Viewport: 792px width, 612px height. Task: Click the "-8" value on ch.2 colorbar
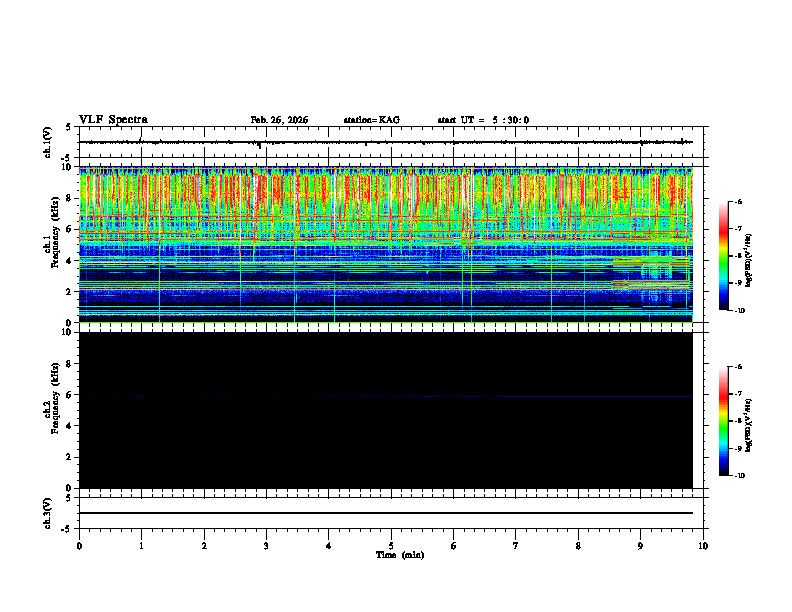[x=738, y=421]
